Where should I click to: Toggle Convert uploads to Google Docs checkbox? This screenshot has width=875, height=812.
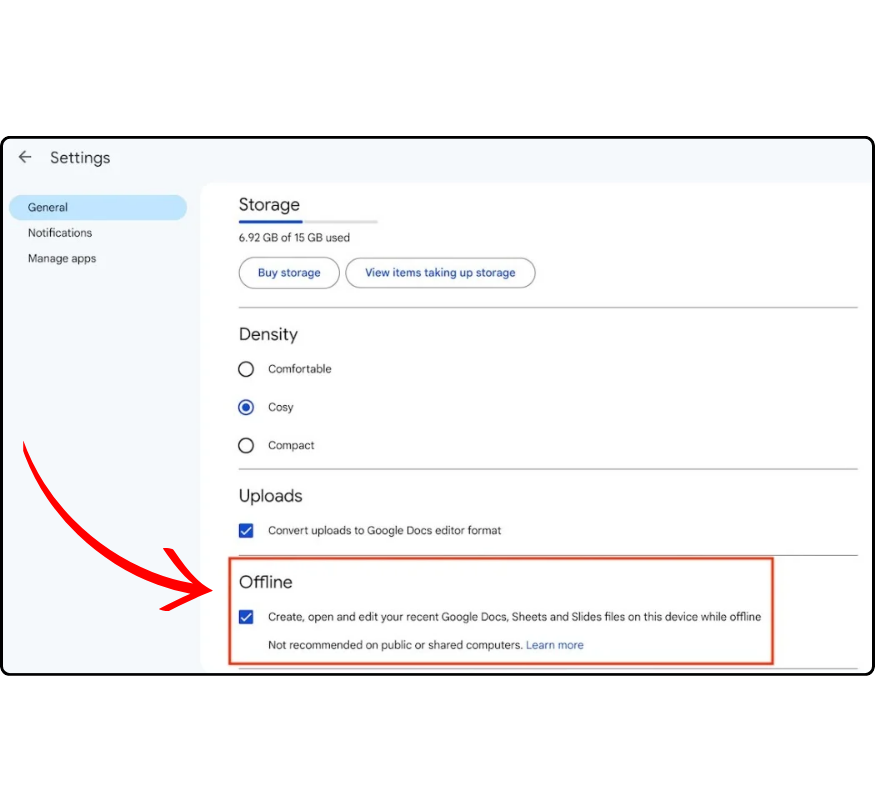[246, 531]
